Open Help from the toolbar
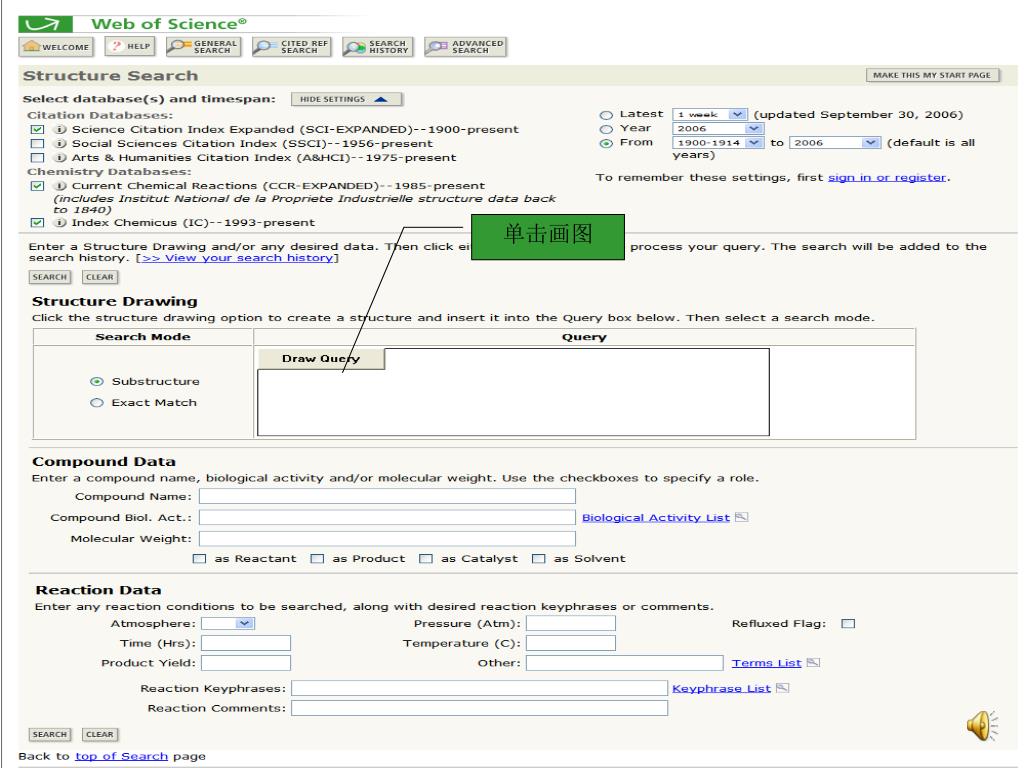This screenshot has width=1024, height=768. 130,46
